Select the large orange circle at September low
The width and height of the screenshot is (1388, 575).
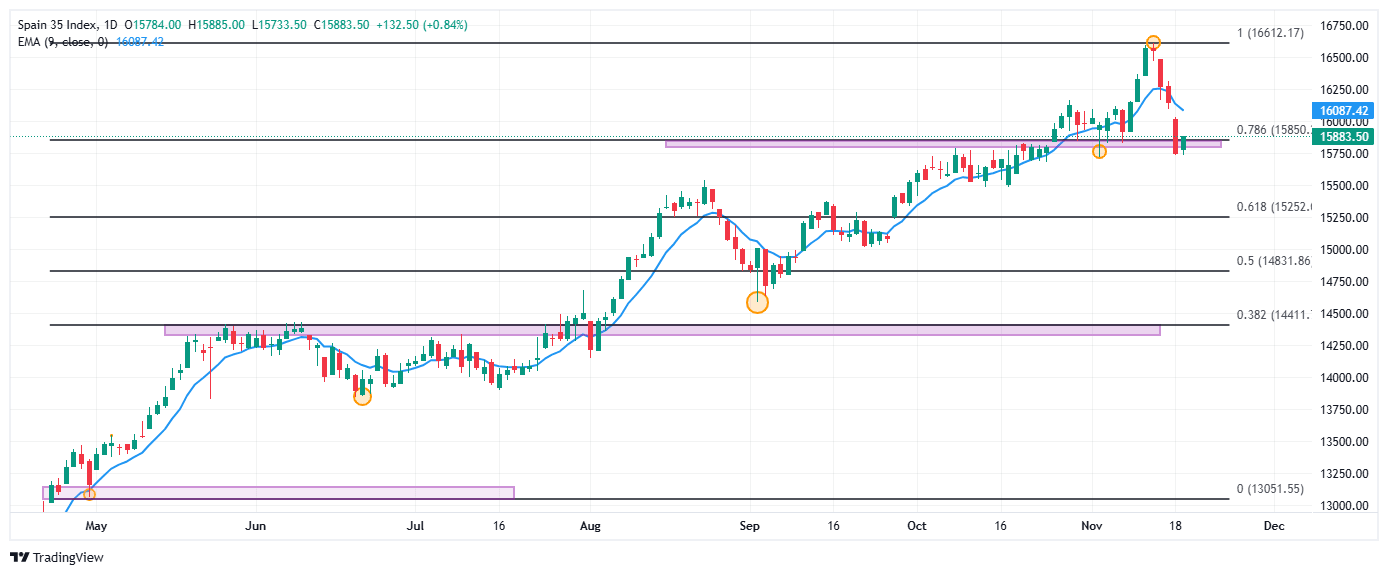(758, 302)
